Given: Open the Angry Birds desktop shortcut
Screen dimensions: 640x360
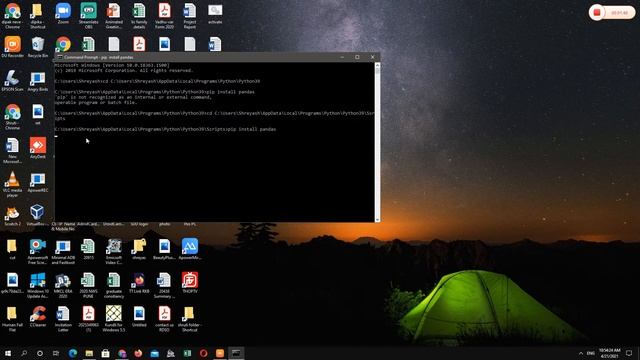Looking at the screenshot, I should point(38,81).
